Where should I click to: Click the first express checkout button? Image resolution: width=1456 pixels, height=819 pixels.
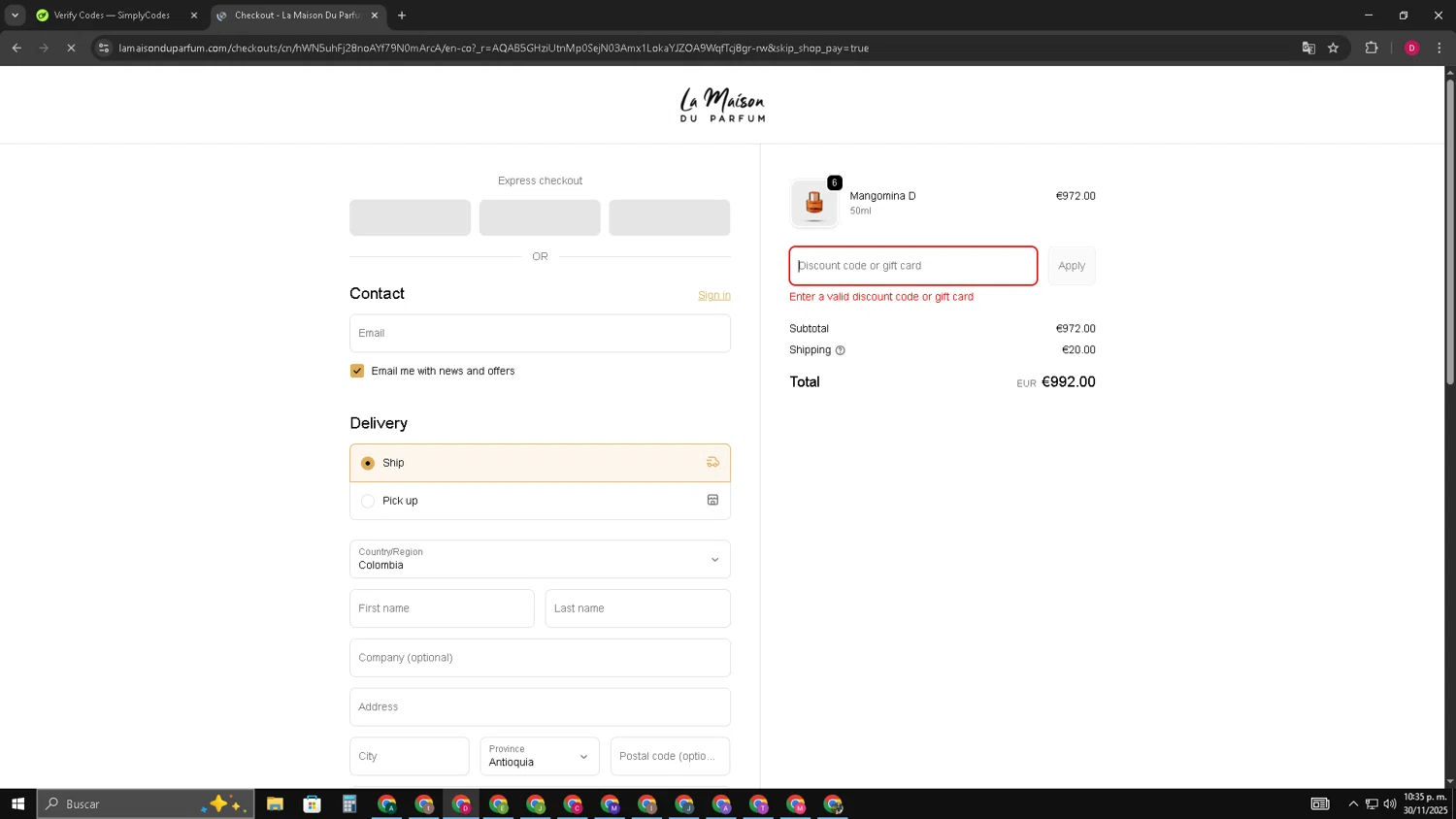[410, 217]
